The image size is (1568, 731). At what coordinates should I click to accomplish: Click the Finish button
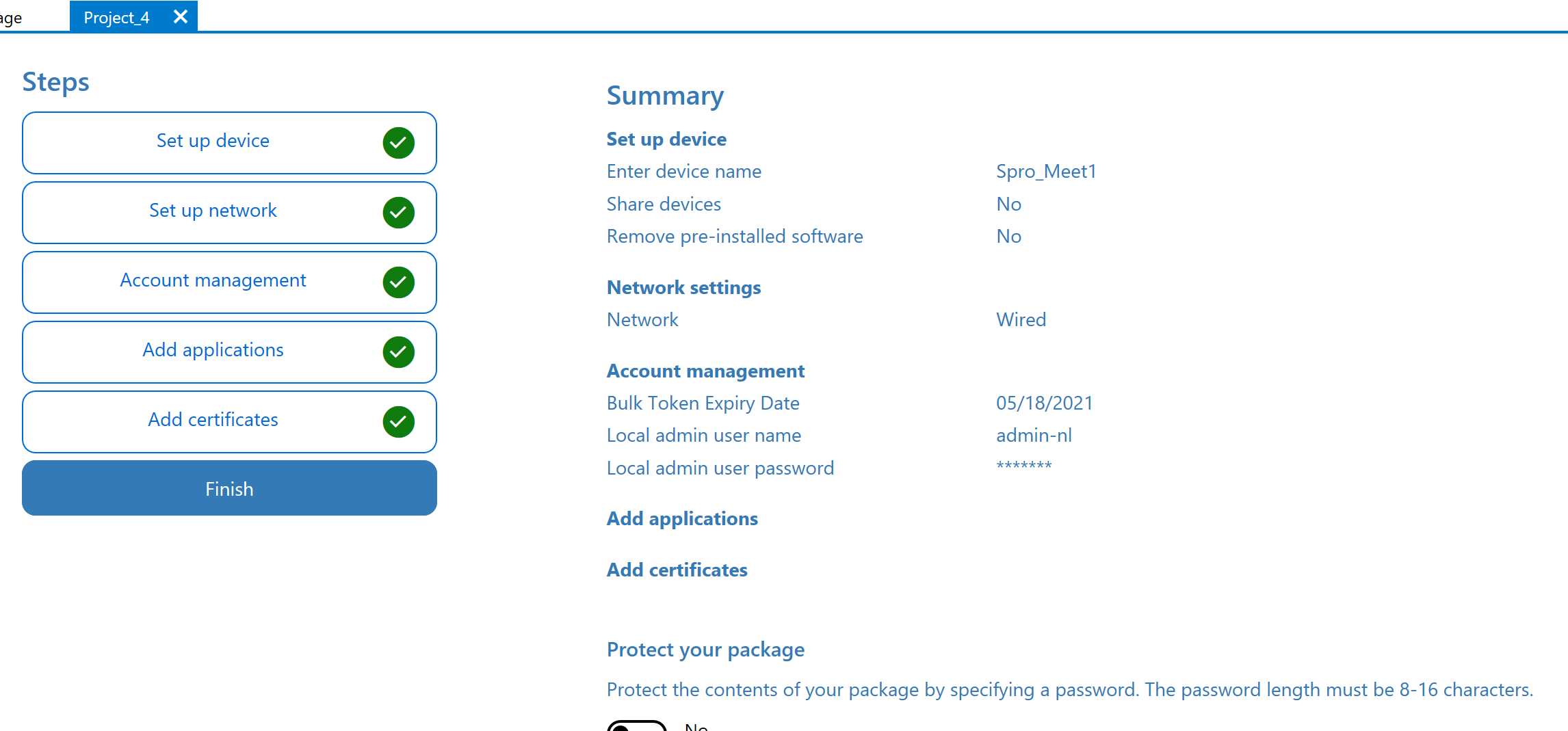pos(229,488)
